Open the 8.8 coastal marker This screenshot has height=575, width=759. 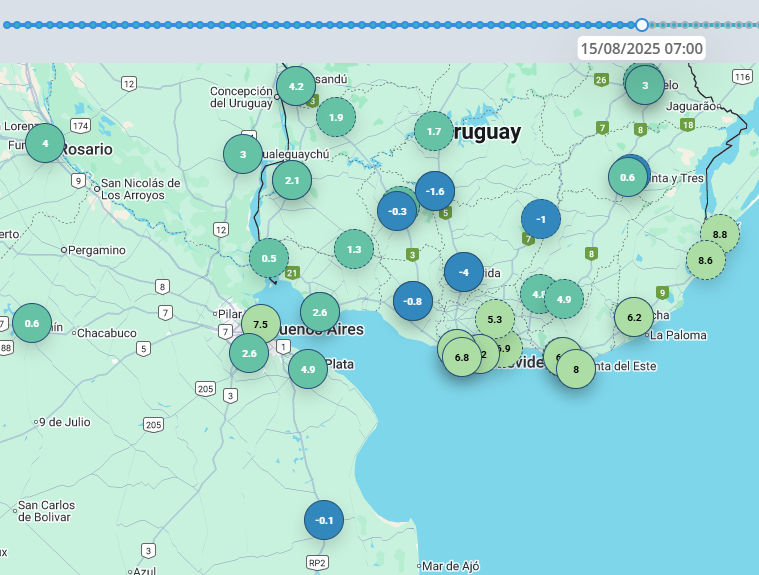[x=720, y=234]
